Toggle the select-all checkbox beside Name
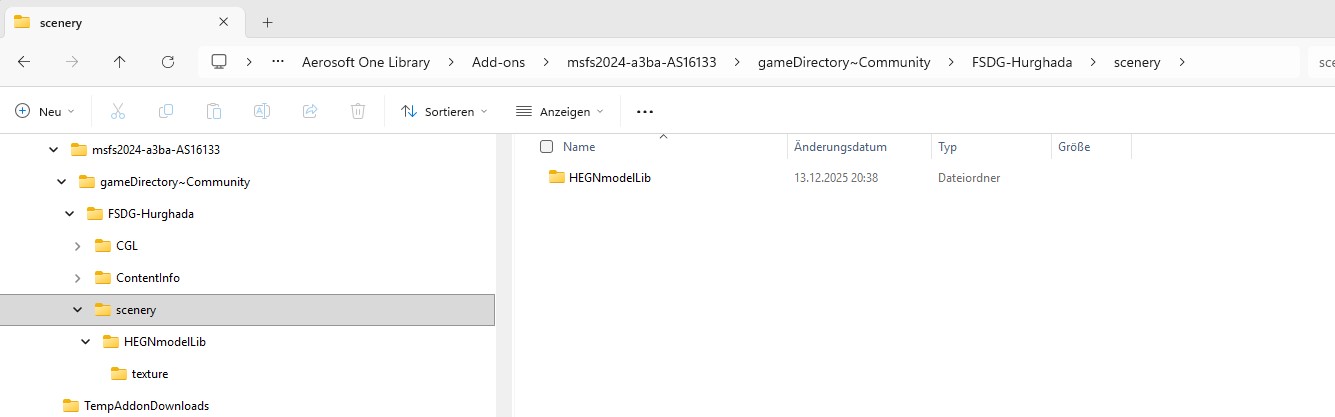The width and height of the screenshot is (1335, 417). point(546,147)
